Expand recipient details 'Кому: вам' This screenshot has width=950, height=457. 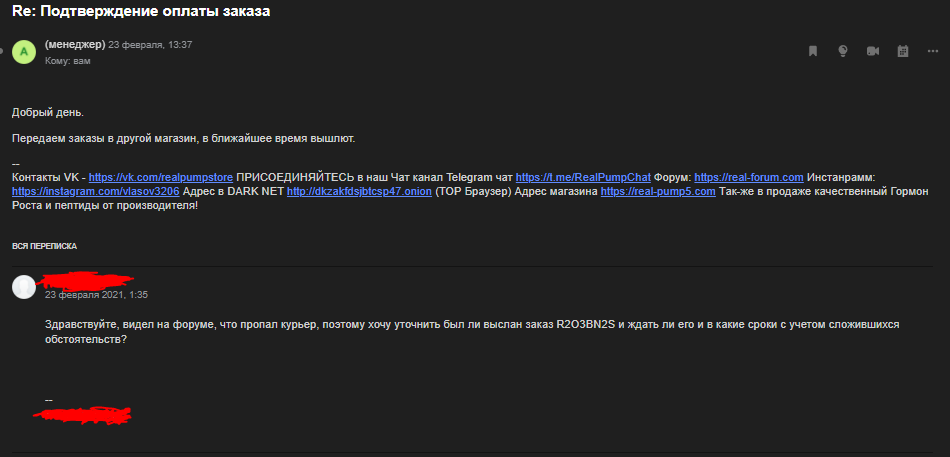click(68, 61)
